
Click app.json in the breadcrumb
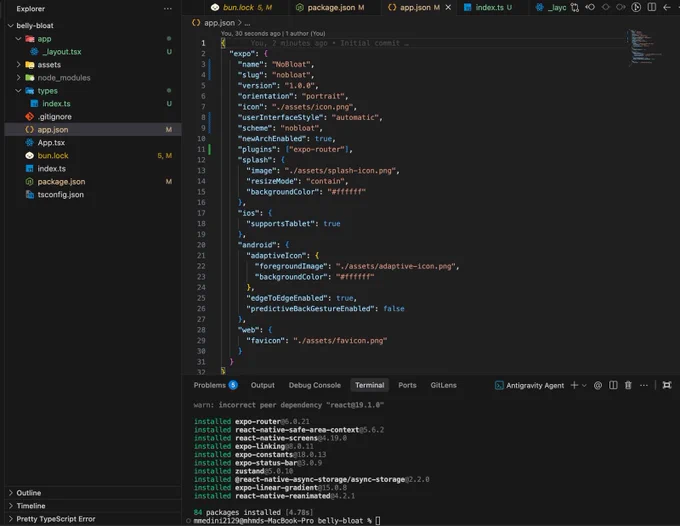click(x=219, y=23)
